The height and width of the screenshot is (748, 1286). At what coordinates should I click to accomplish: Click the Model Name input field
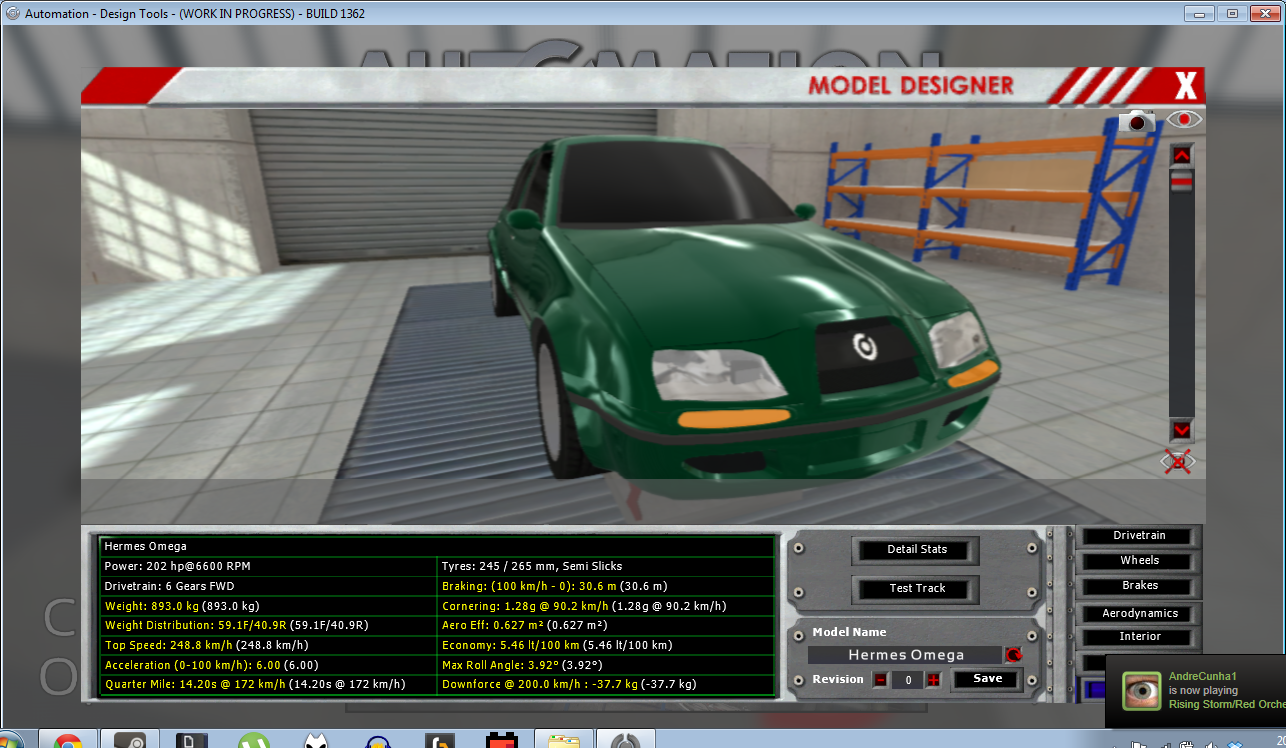pos(905,655)
